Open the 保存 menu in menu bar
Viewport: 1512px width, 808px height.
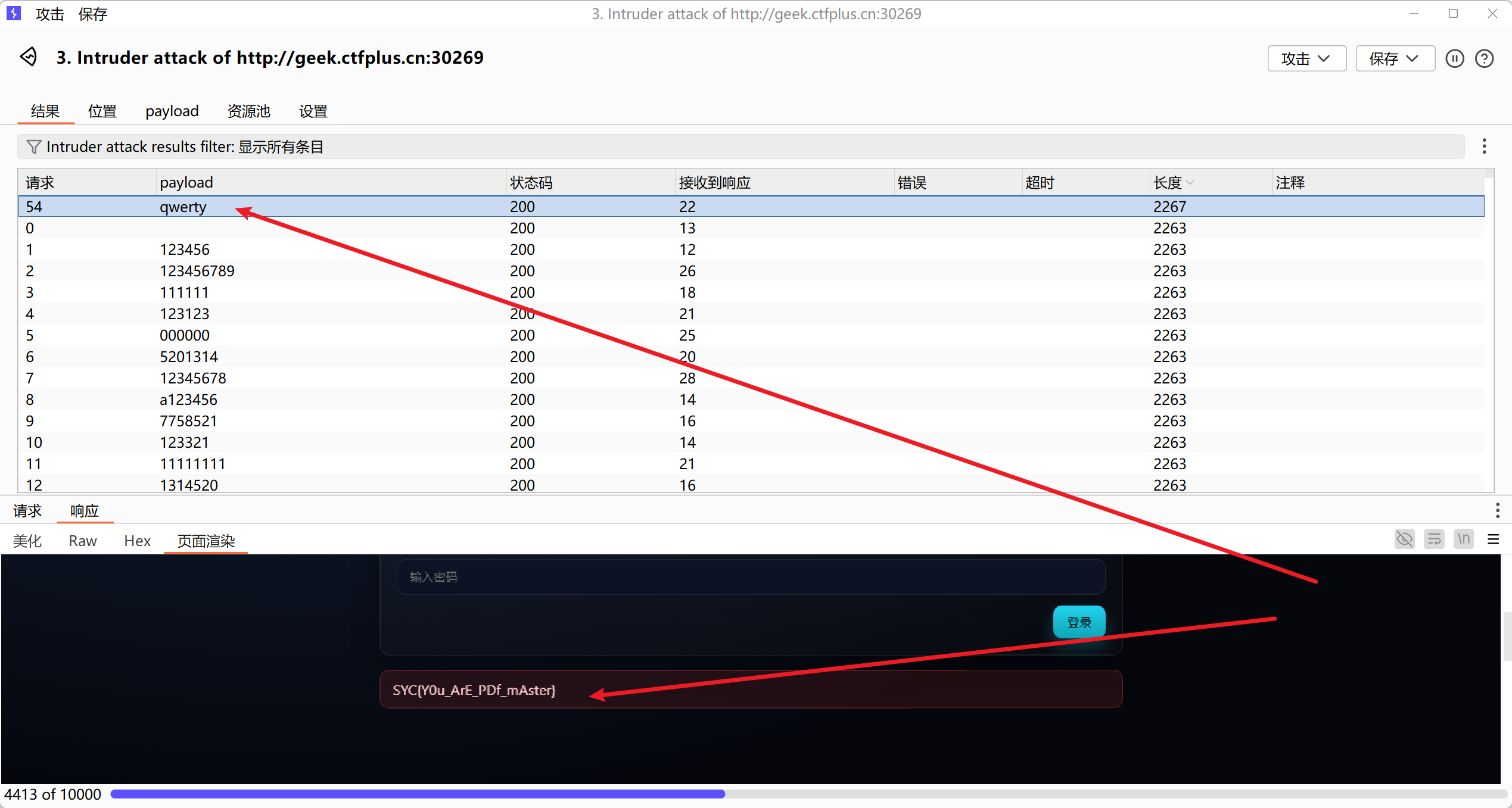pos(92,14)
